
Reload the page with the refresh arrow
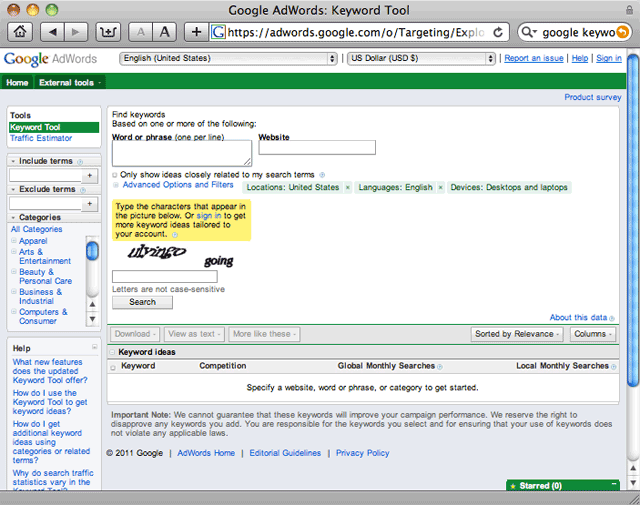click(498, 32)
